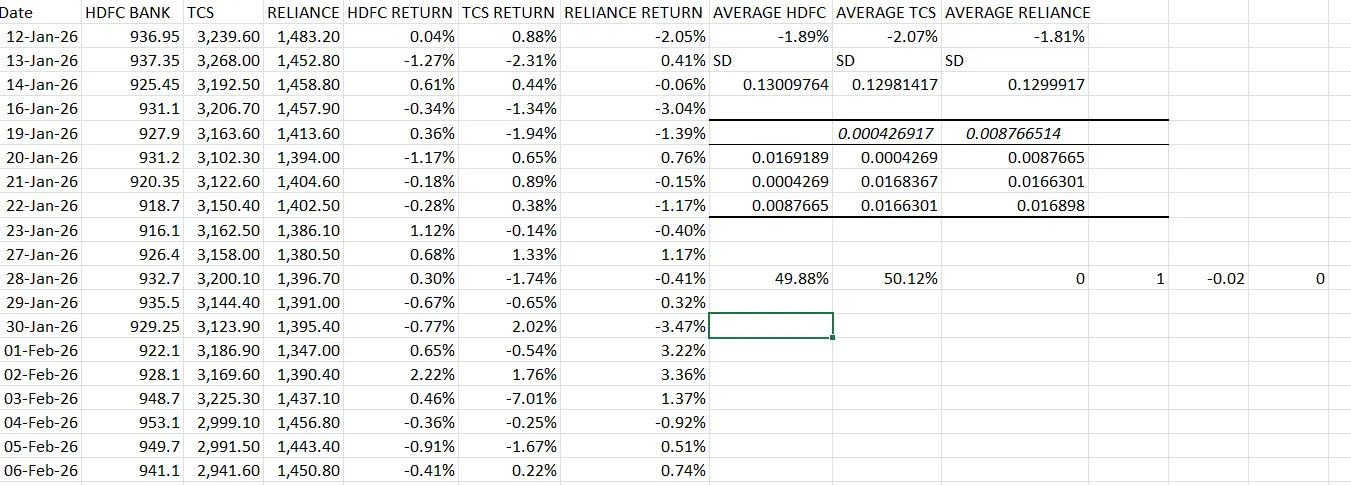Click date cell '01-Feb-26'
The width and height of the screenshot is (1351, 485).
[x=42, y=350]
